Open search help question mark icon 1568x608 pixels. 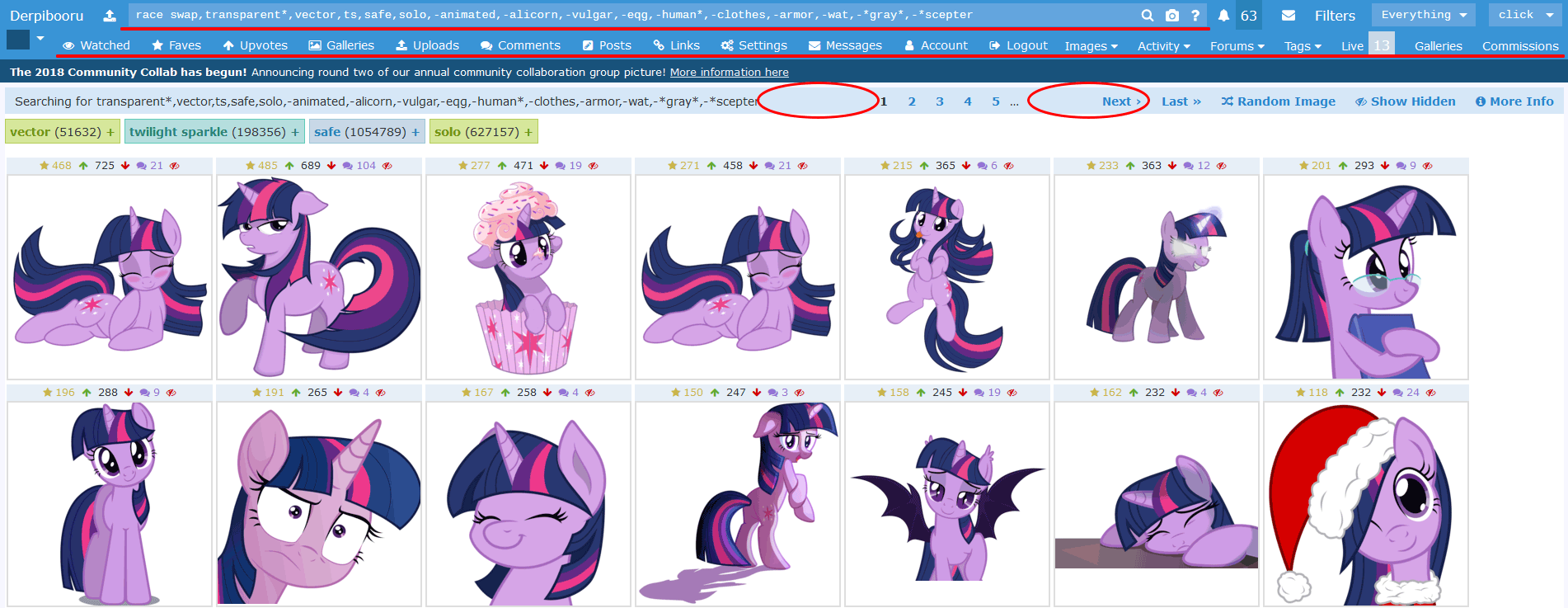1195,16
